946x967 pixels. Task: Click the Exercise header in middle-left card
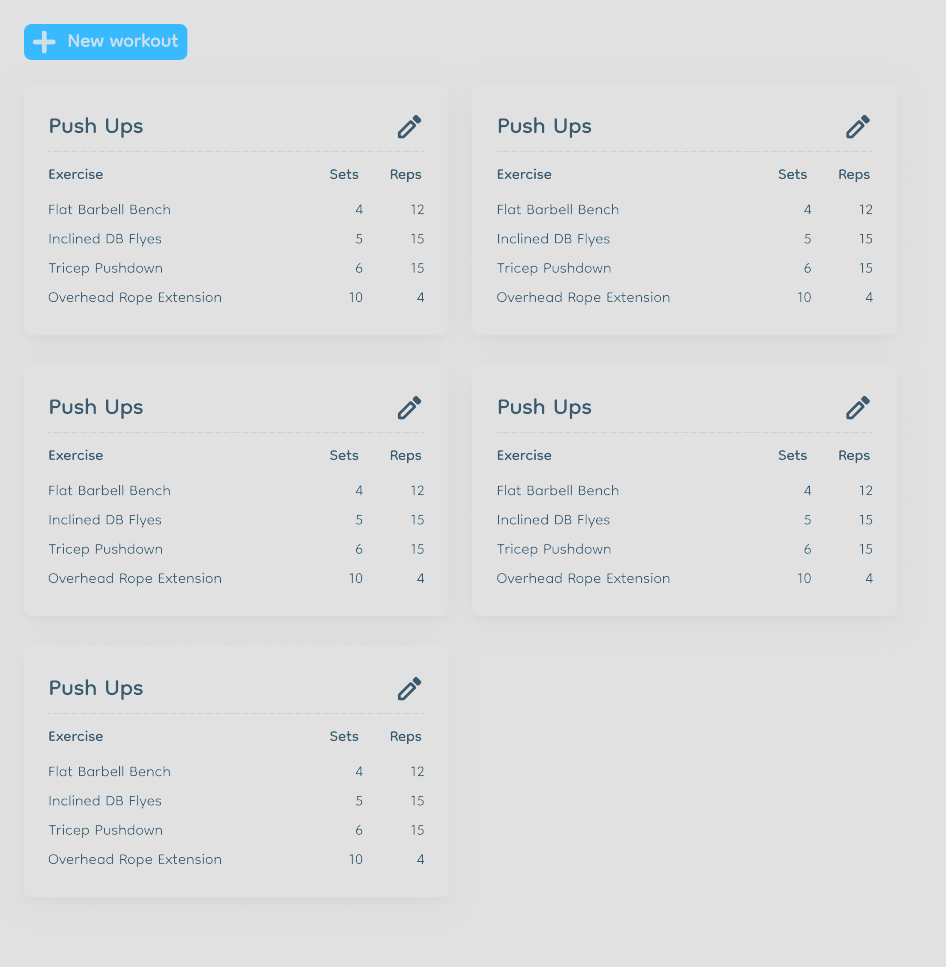(x=75, y=456)
